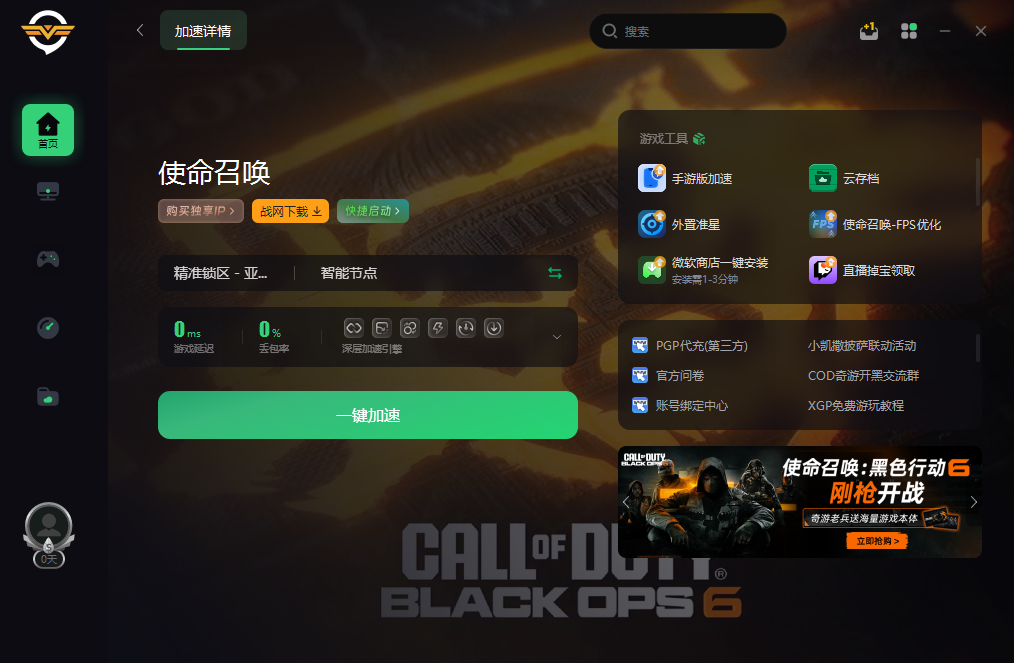Click the second deep acceleration engine icon

click(x=382, y=328)
